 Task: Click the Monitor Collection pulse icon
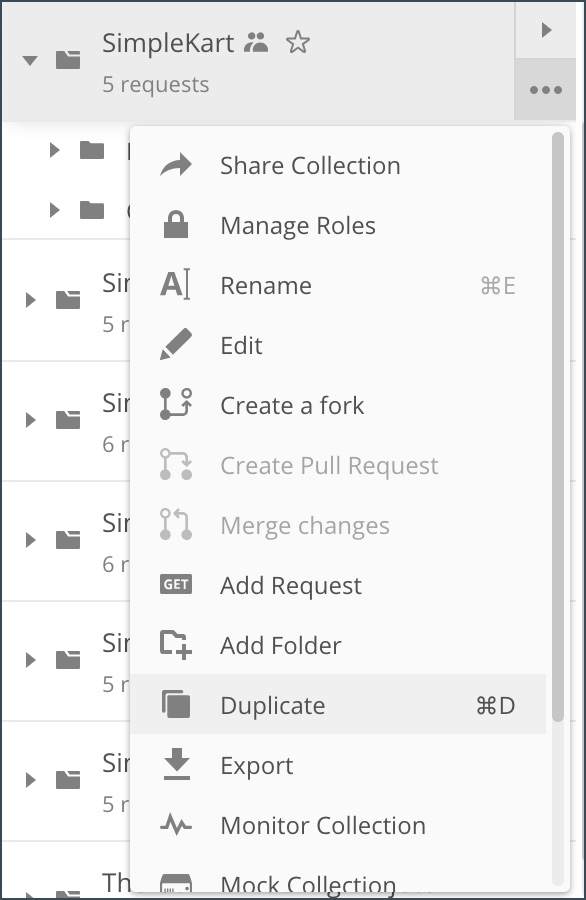click(x=176, y=825)
